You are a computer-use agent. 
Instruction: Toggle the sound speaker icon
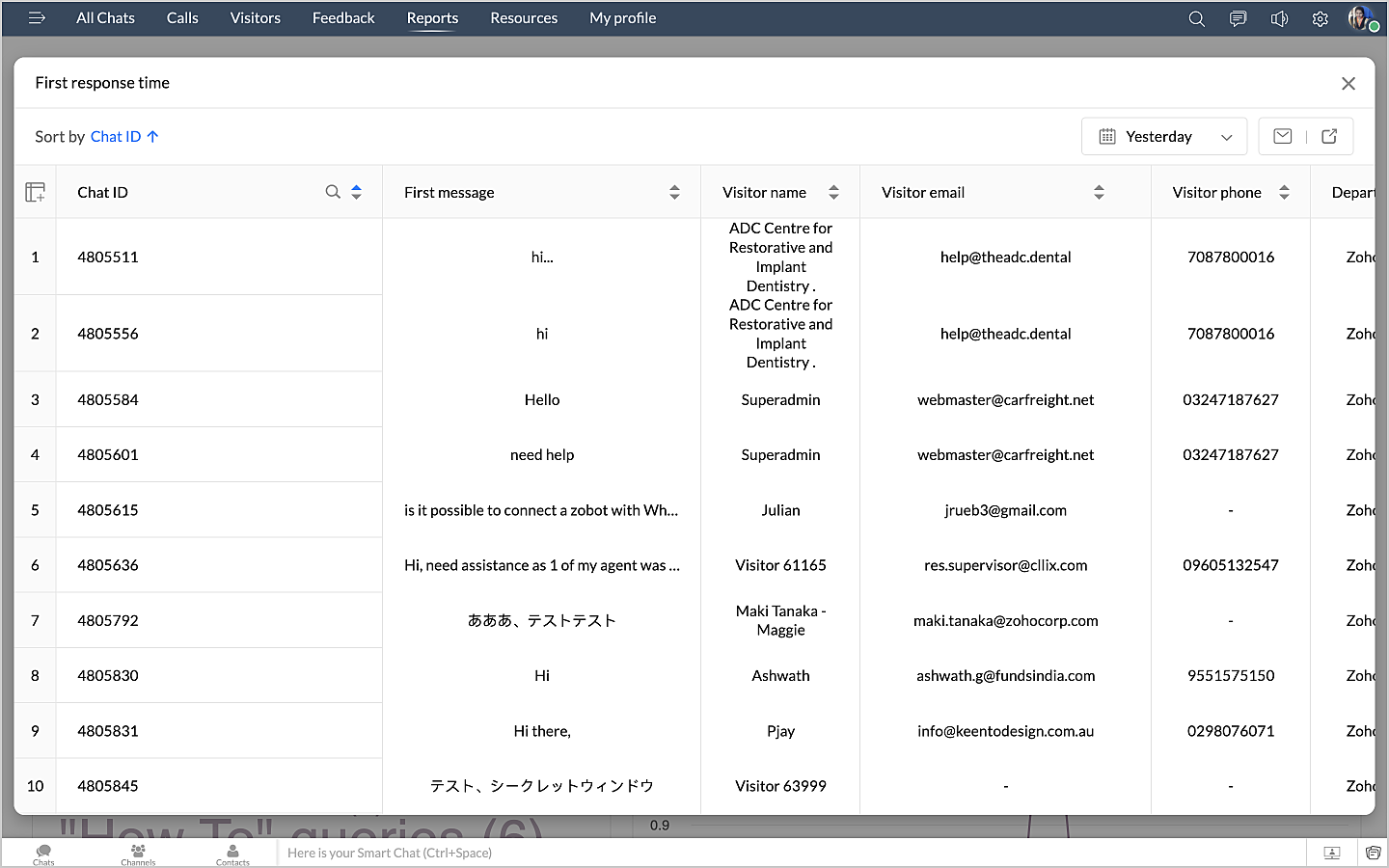point(1279,18)
